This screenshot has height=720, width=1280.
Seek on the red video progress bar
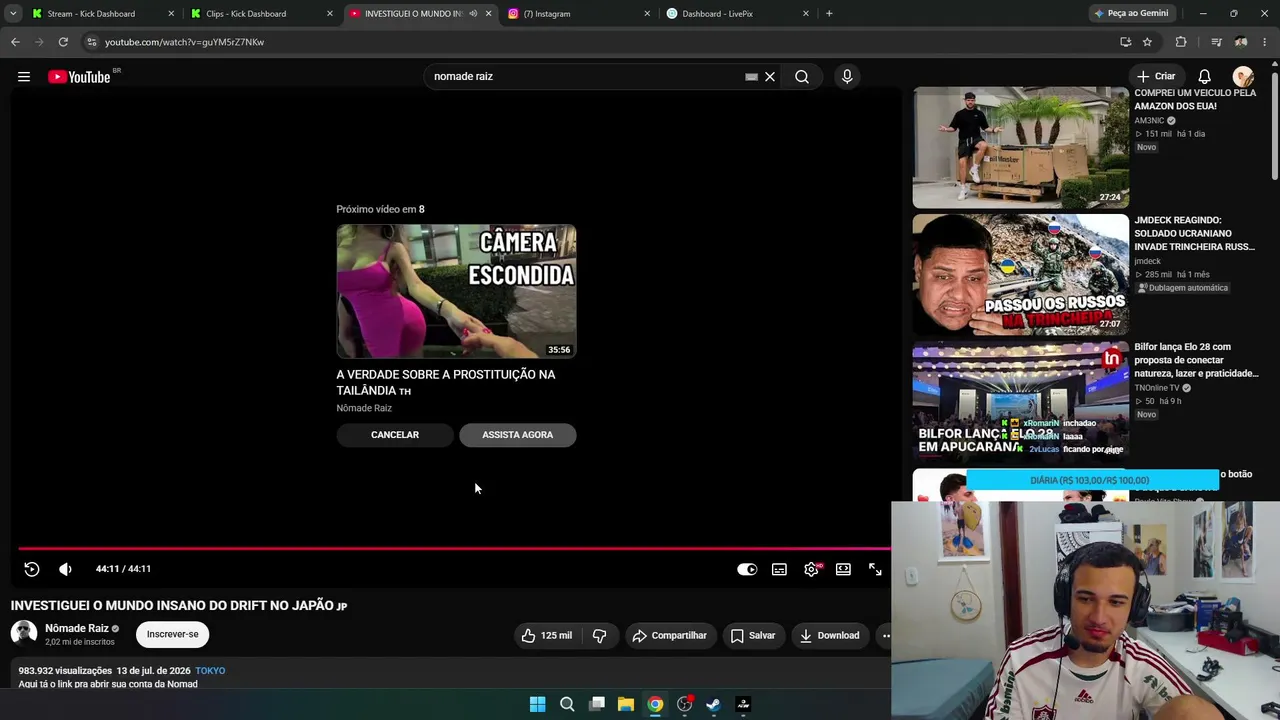coord(454,548)
